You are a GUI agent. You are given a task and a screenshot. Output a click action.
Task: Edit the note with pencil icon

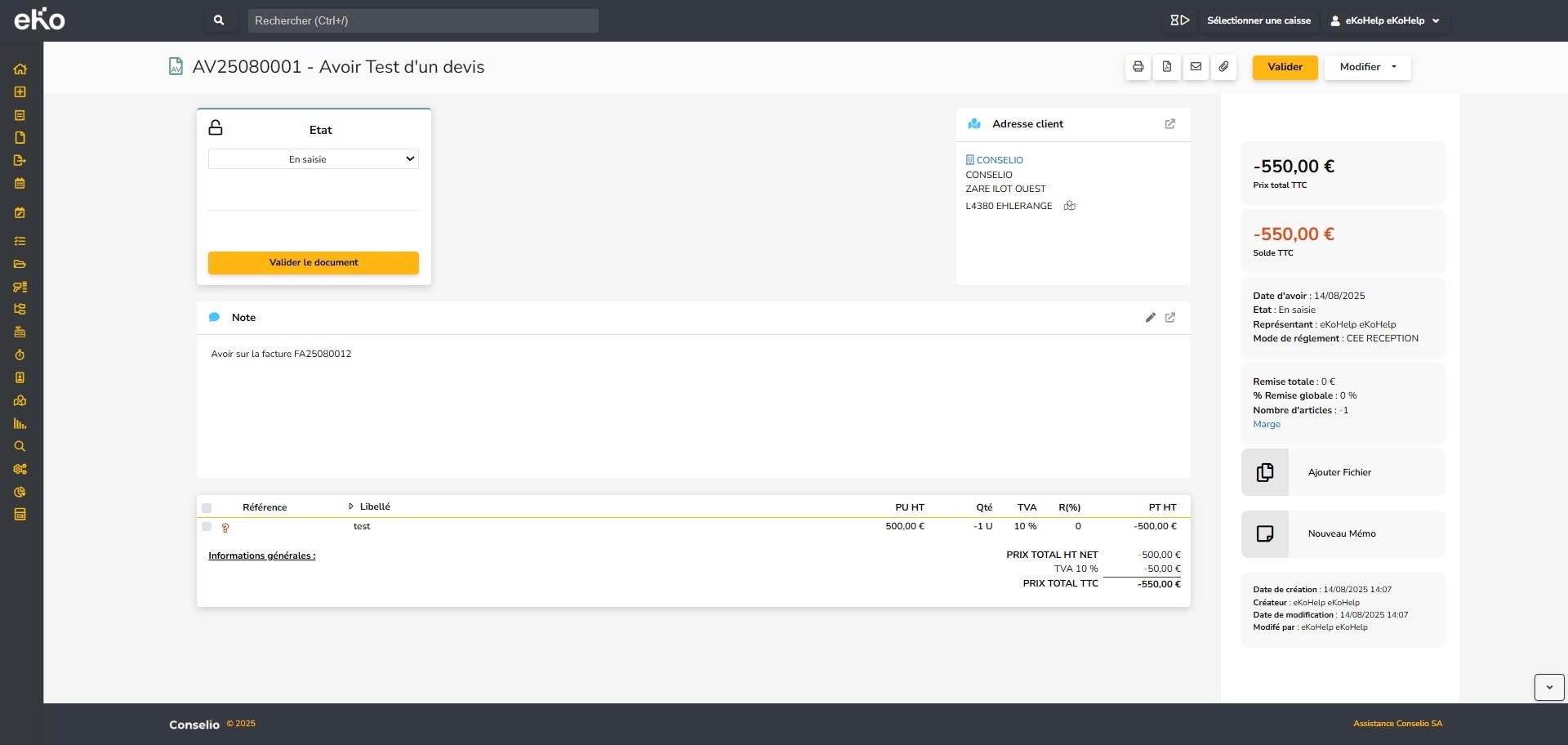(1150, 318)
